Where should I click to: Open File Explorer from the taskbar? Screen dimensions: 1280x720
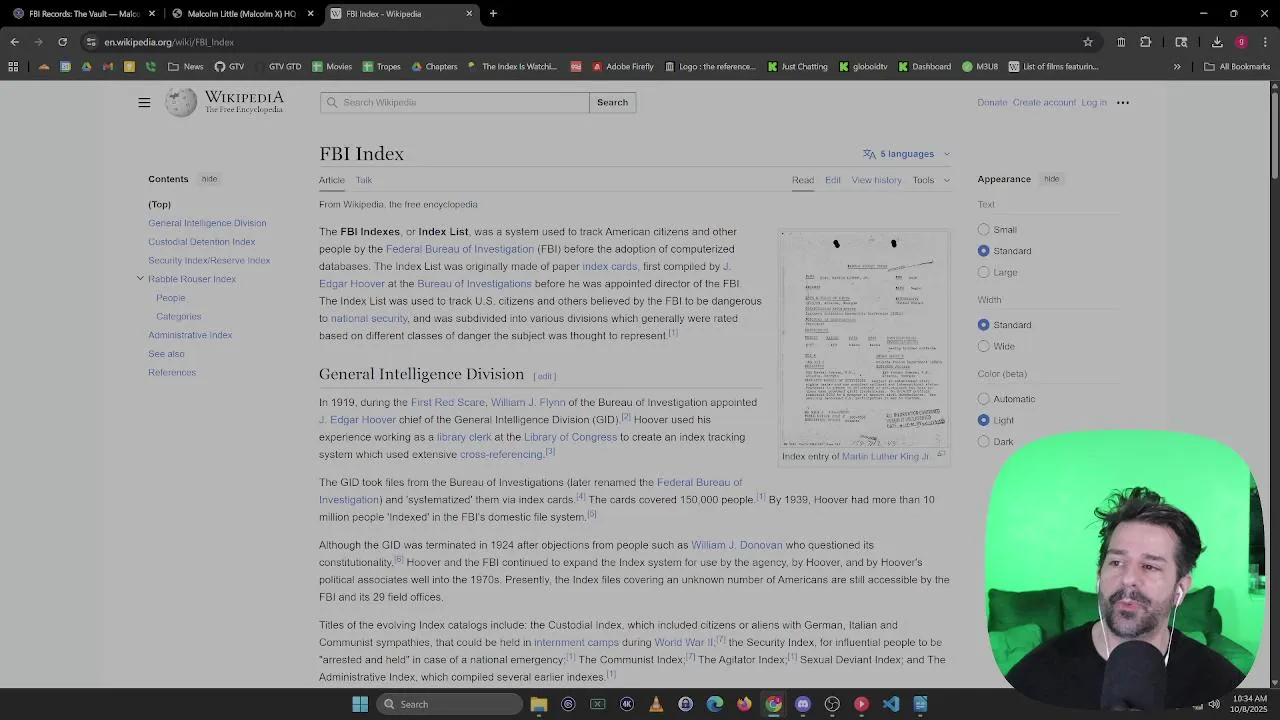point(539,704)
